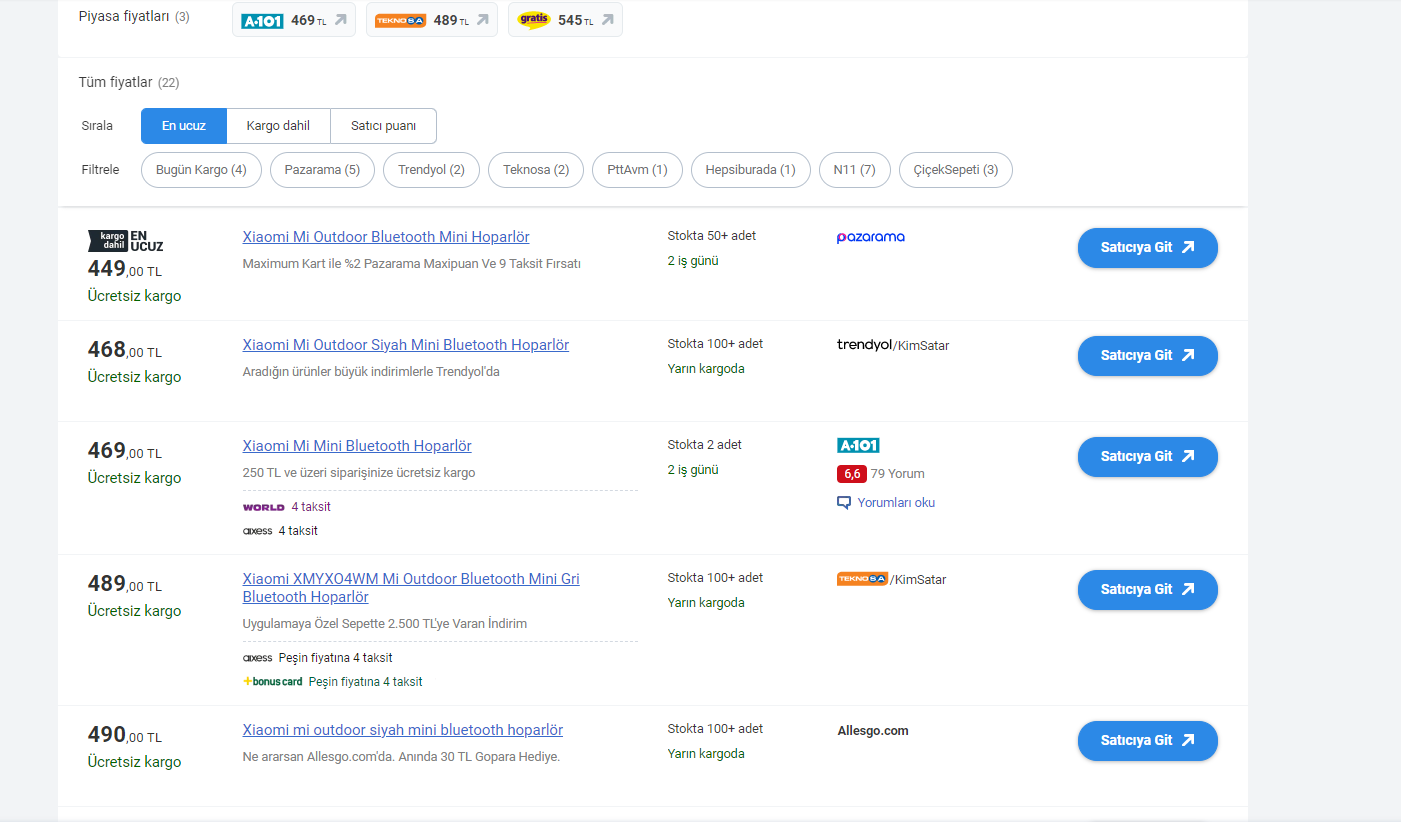Click the Axess Peşin fiyatına 4 taksit option

318,658
